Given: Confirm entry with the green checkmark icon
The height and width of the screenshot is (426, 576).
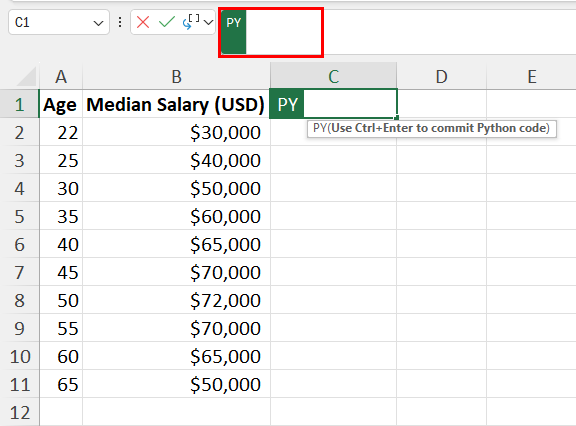Looking at the screenshot, I should [167, 22].
